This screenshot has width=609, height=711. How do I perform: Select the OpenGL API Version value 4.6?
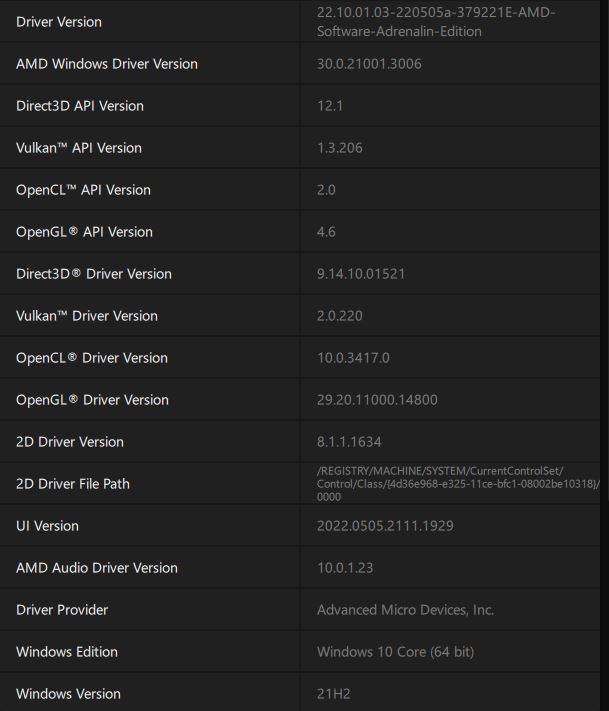tap(326, 232)
